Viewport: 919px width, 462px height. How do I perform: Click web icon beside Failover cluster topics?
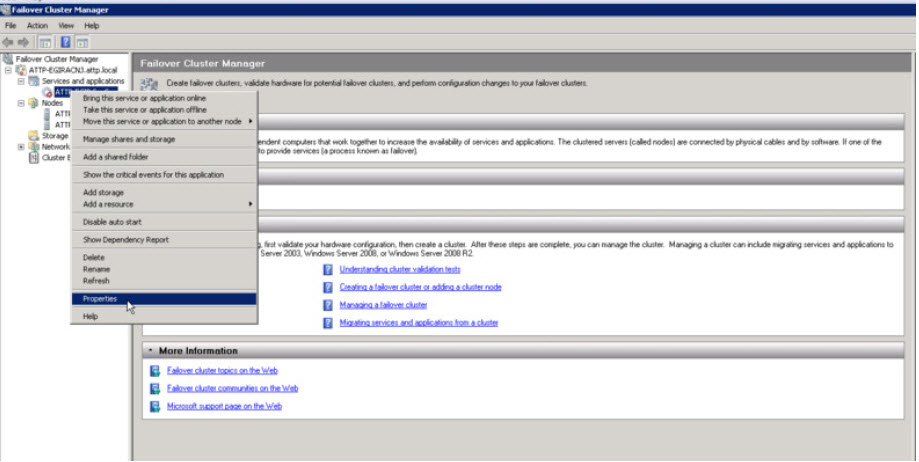click(155, 371)
